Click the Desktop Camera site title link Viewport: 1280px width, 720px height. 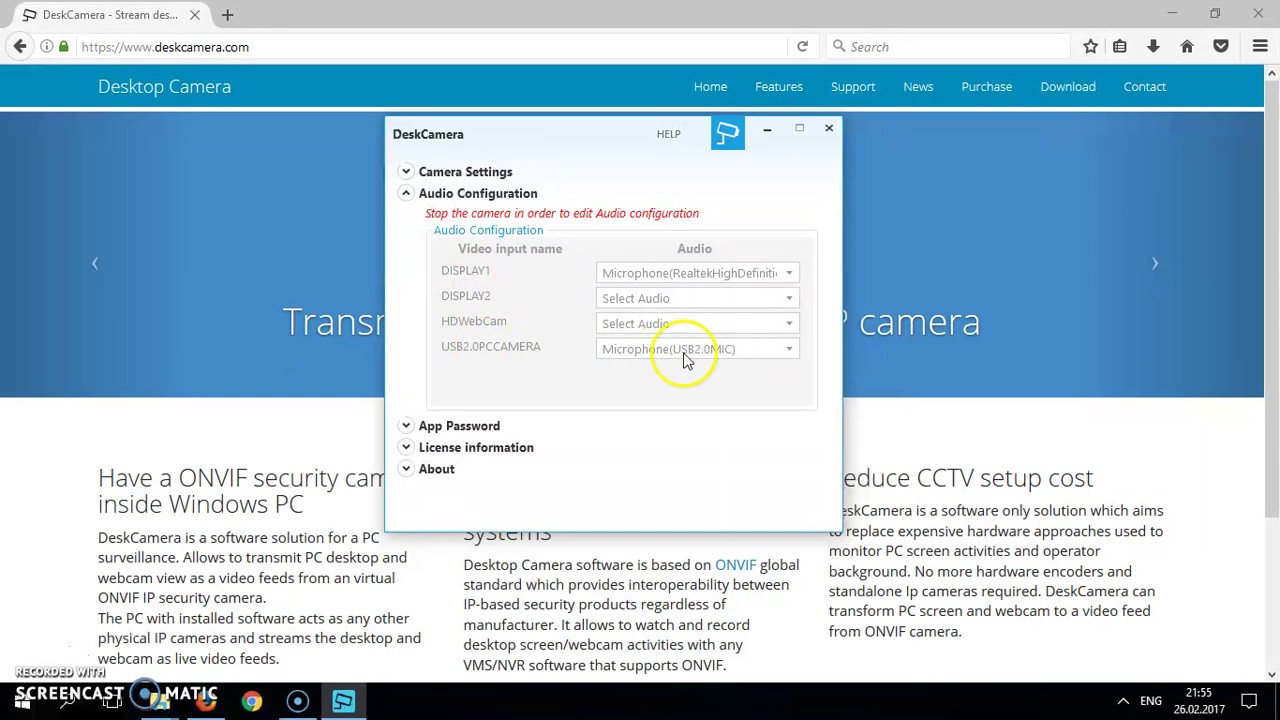[x=164, y=87]
